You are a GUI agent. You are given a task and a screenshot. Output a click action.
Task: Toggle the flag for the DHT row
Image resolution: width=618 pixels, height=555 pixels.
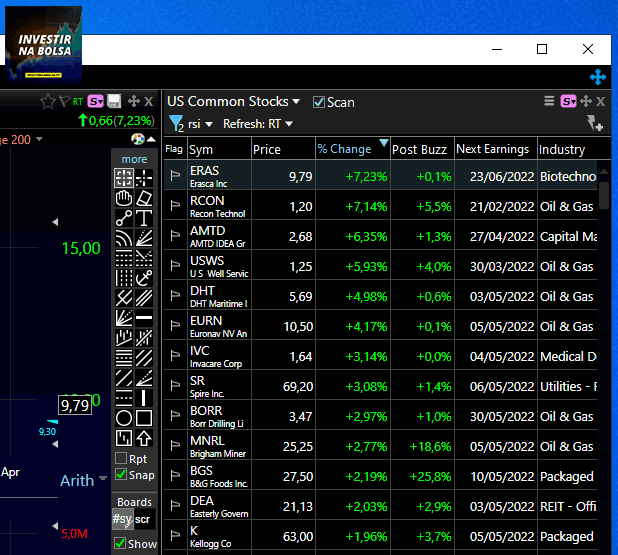click(175, 295)
